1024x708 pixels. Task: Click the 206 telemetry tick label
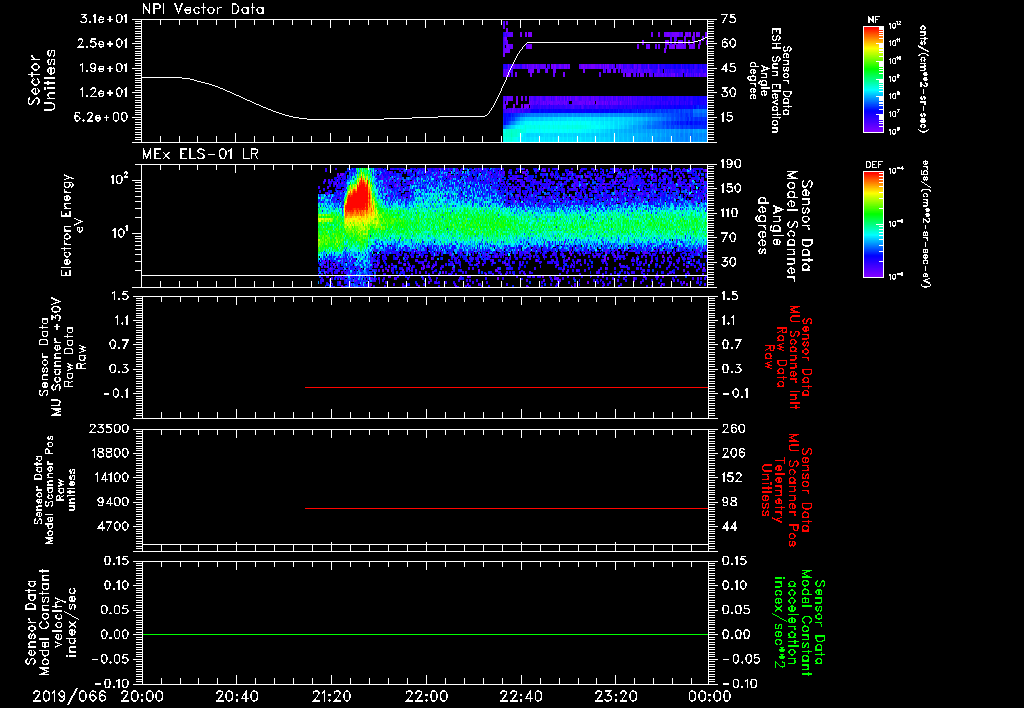pos(733,453)
